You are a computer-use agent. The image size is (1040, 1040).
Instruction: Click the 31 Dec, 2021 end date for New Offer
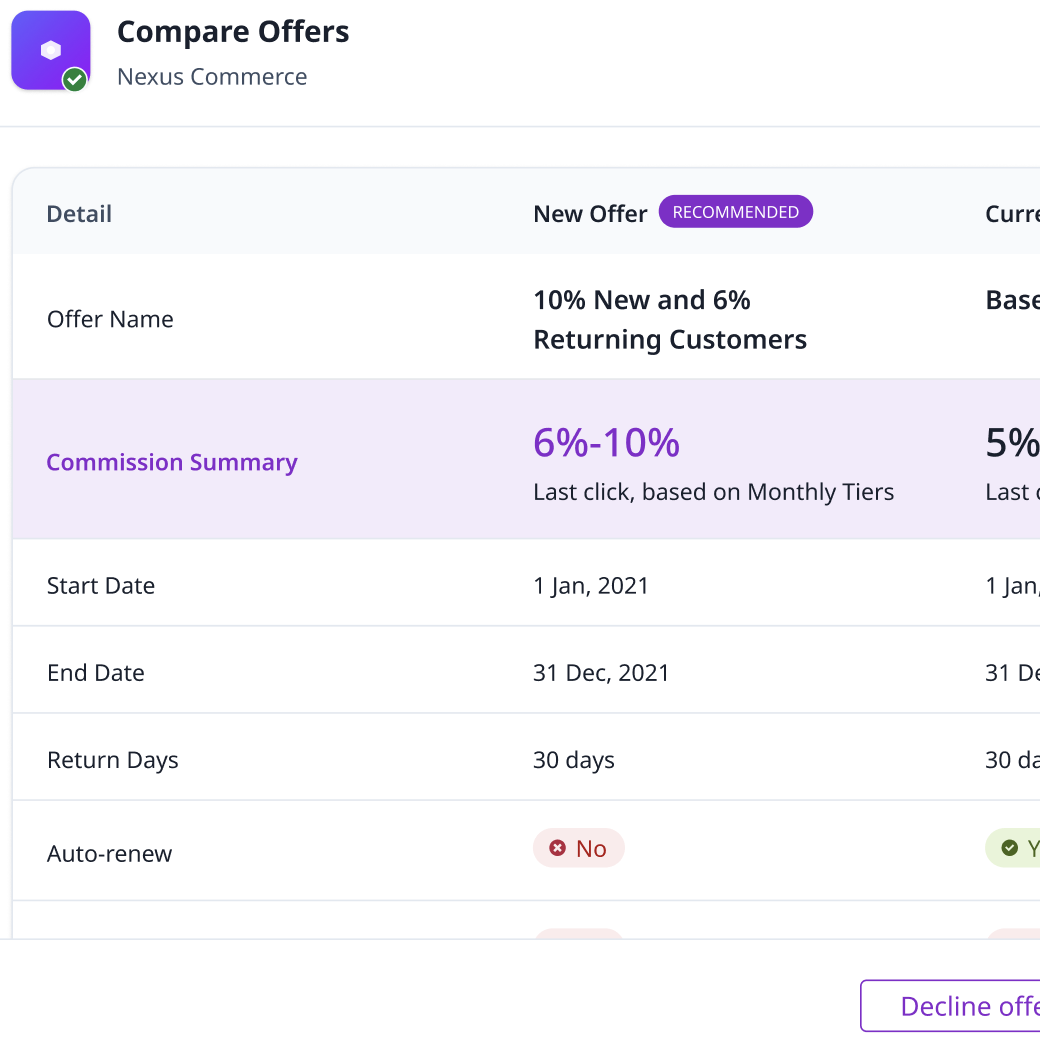(x=601, y=672)
